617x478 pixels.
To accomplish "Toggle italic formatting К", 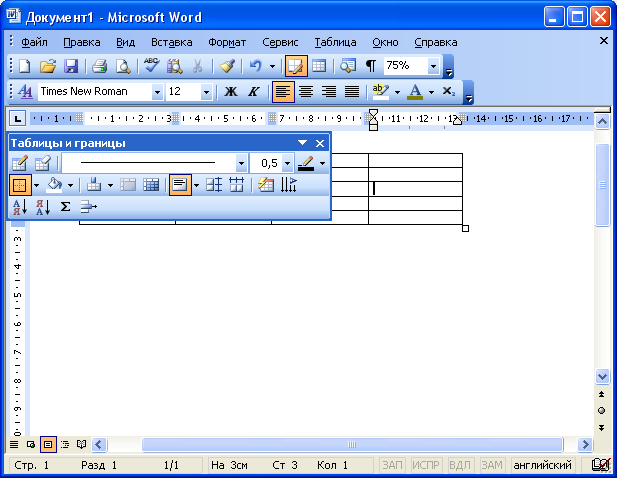I will click(x=253, y=92).
